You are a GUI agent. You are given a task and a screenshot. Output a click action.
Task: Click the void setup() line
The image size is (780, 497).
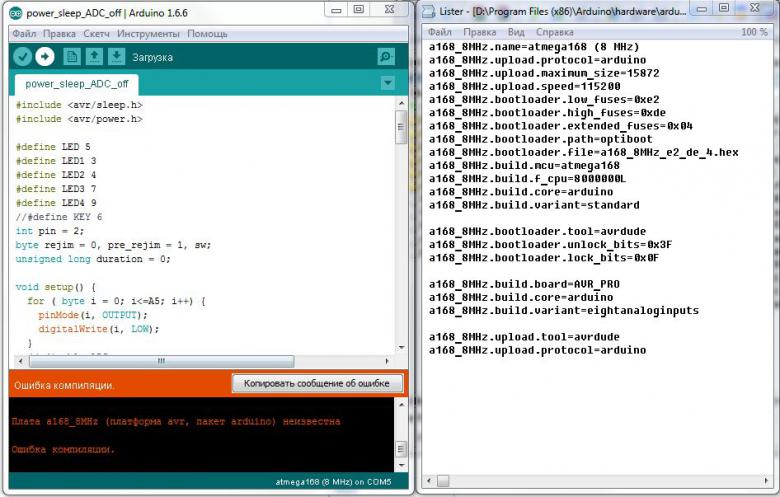pyautogui.click(x=56, y=287)
